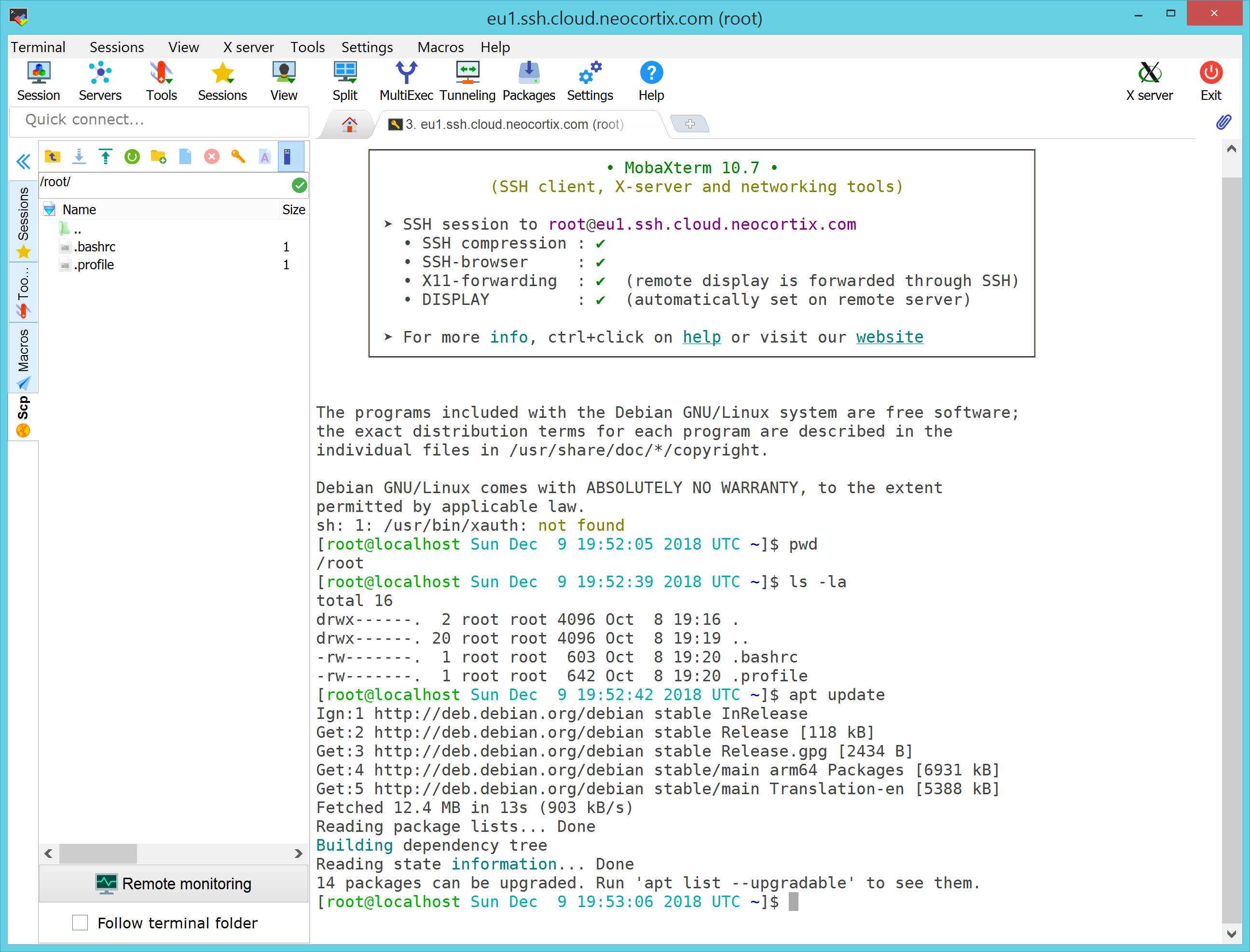Screen dimensions: 1250x952
Task: Launch the MultiExec mode icon
Action: (x=406, y=81)
